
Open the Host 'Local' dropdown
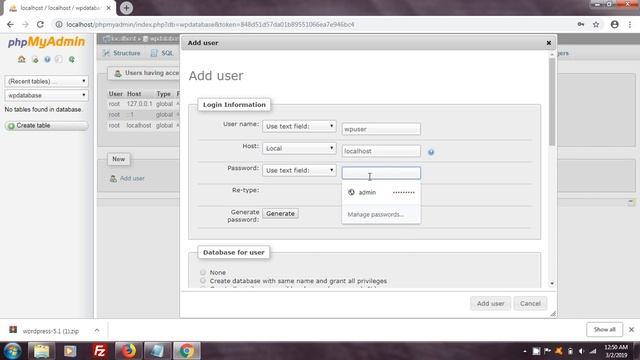299,148
